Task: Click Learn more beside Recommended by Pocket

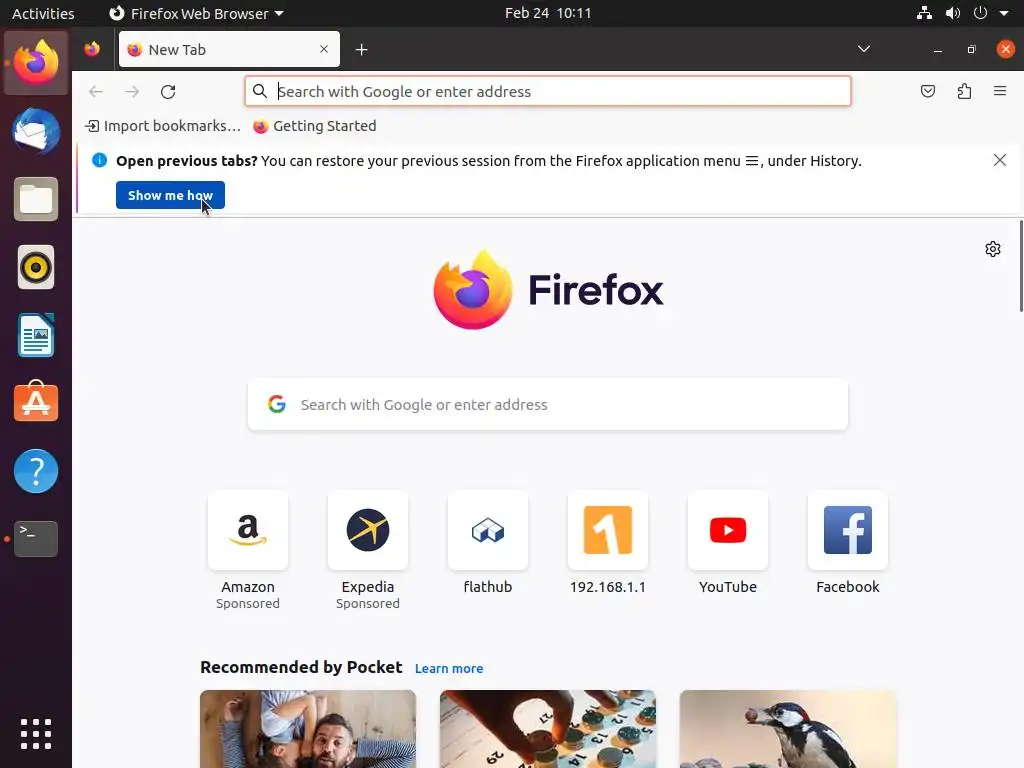Action: 449,669
